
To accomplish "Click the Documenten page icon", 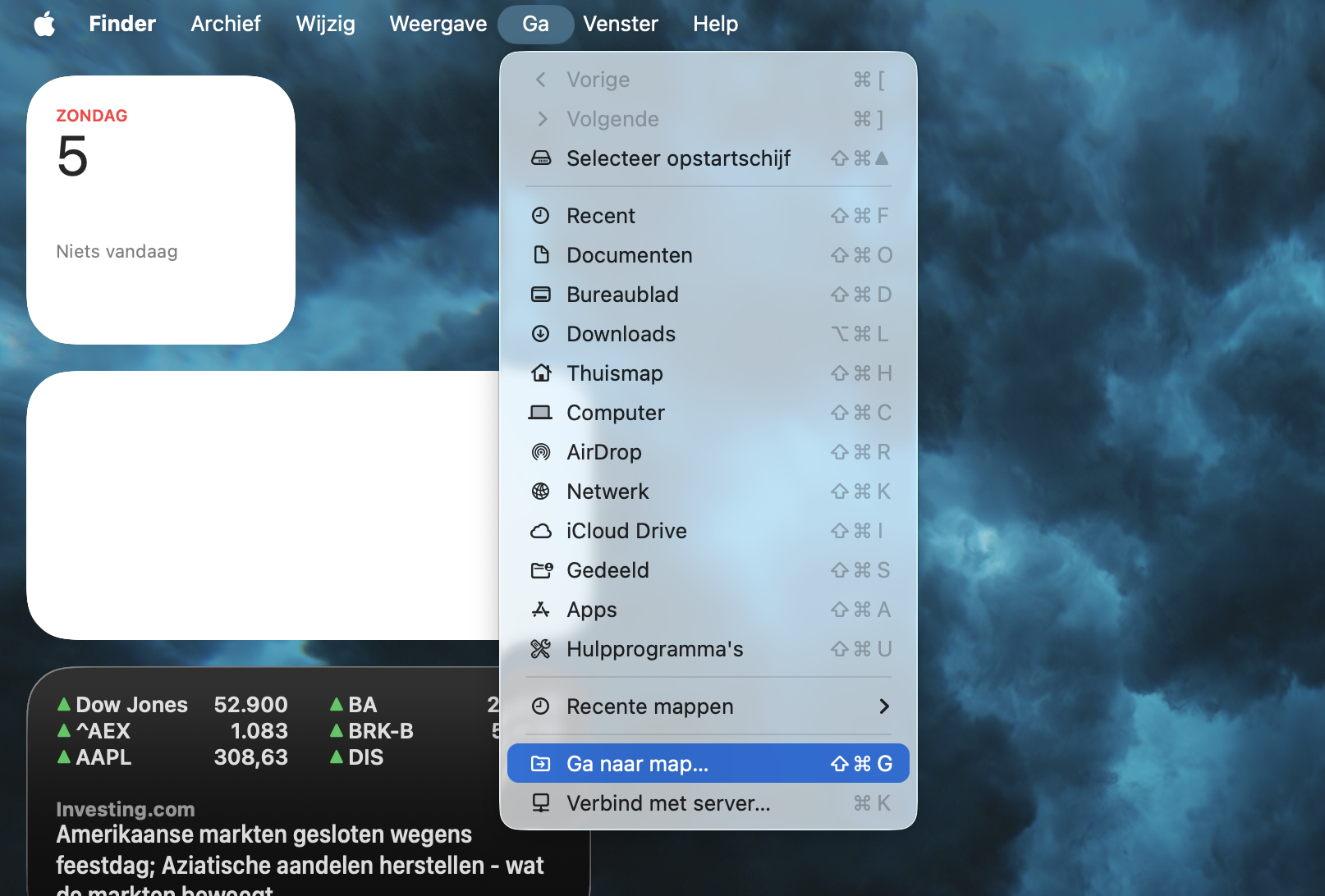I will (x=540, y=255).
